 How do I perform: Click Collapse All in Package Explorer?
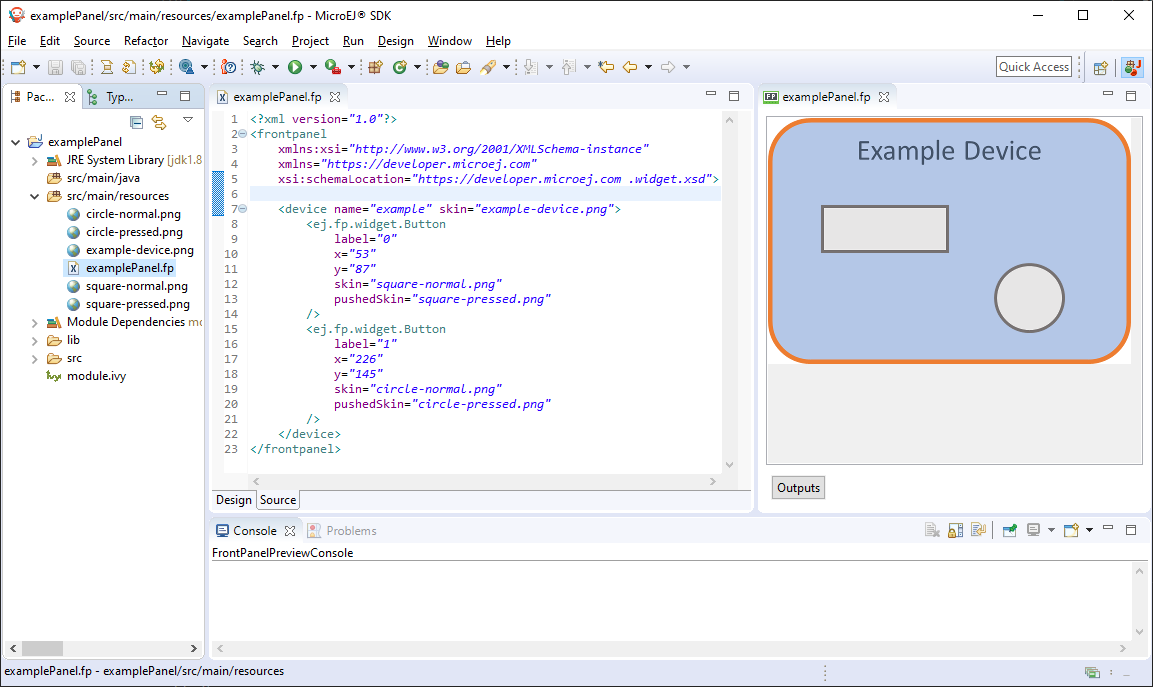coord(137,122)
